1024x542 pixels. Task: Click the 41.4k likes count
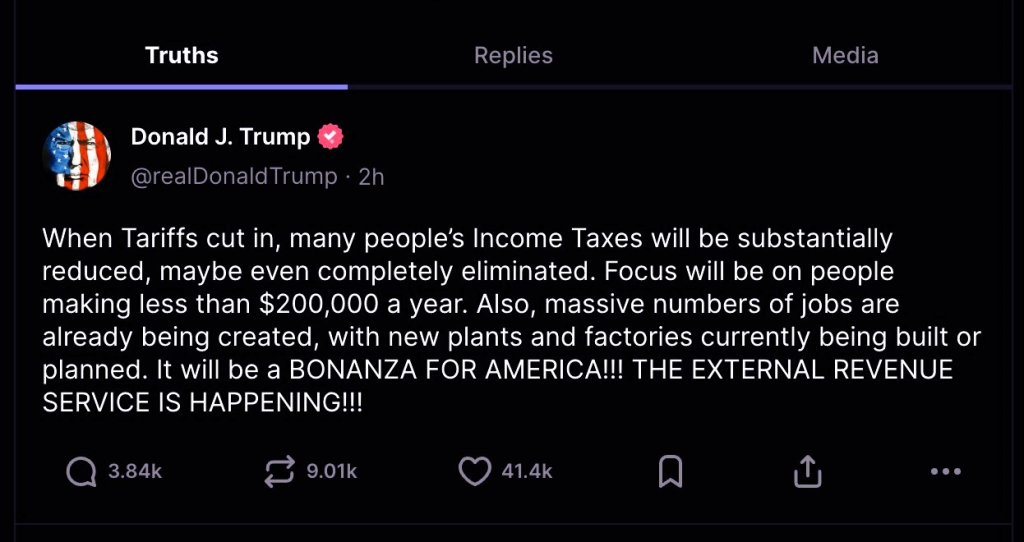pos(527,472)
